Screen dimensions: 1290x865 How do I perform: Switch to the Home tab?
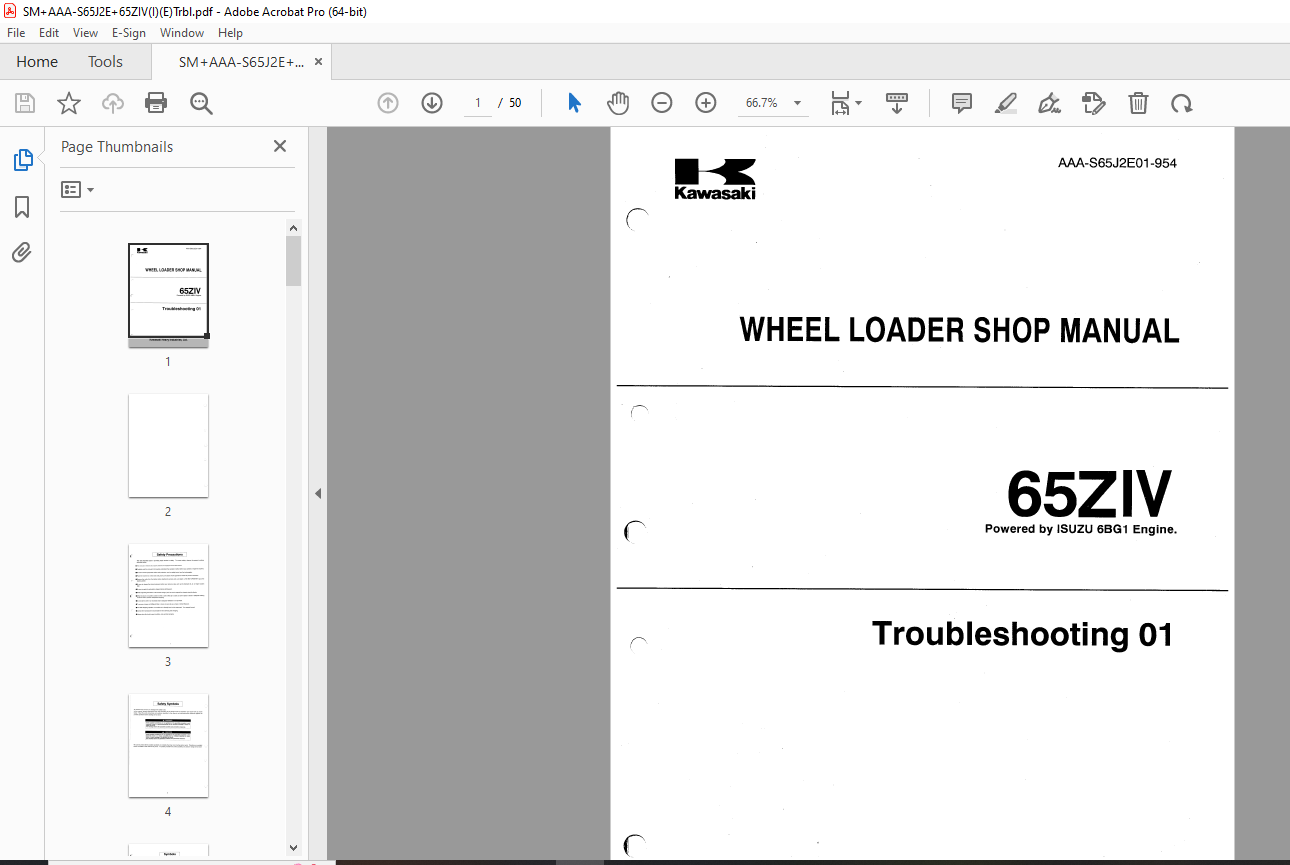coord(37,62)
